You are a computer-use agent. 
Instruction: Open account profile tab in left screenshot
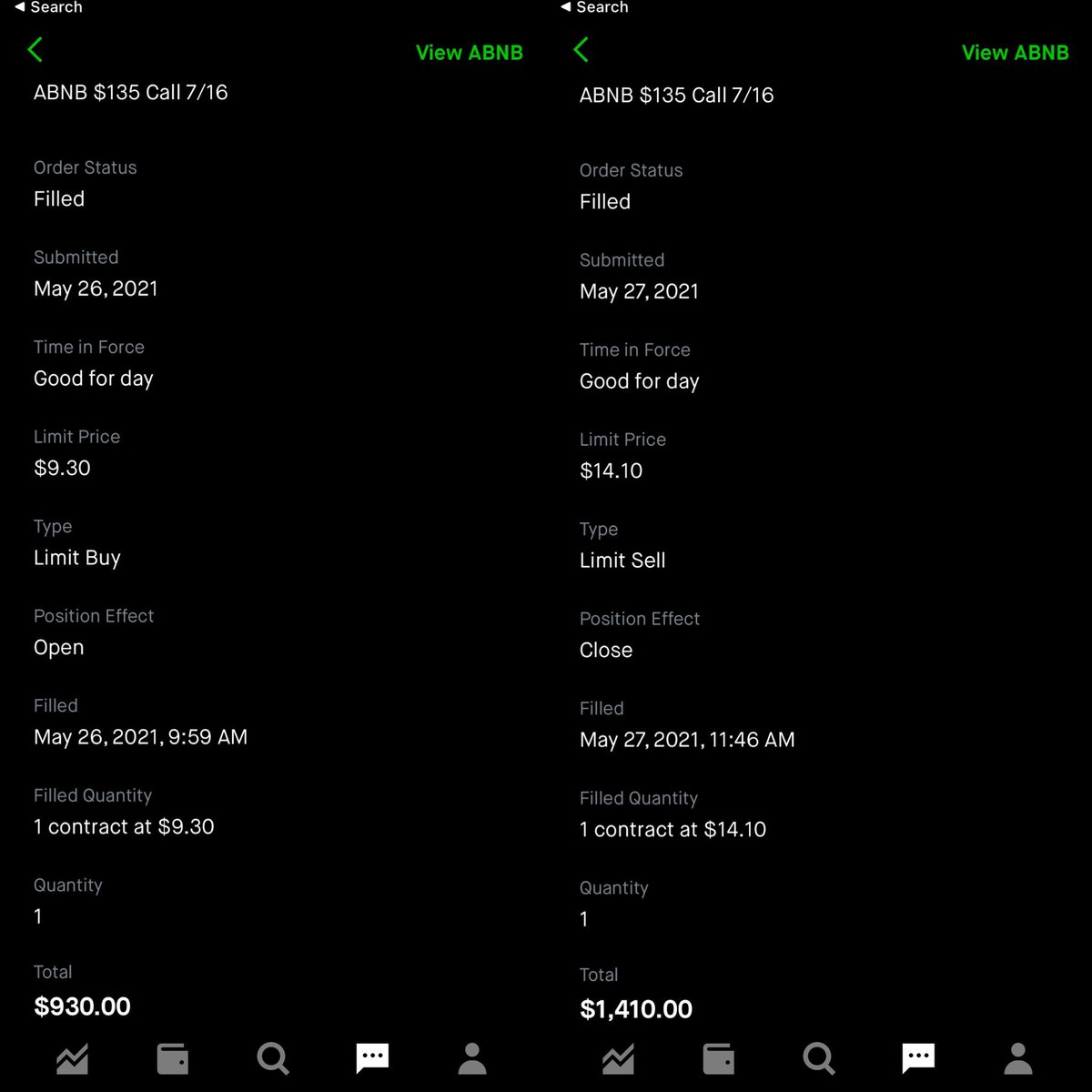tap(472, 1058)
